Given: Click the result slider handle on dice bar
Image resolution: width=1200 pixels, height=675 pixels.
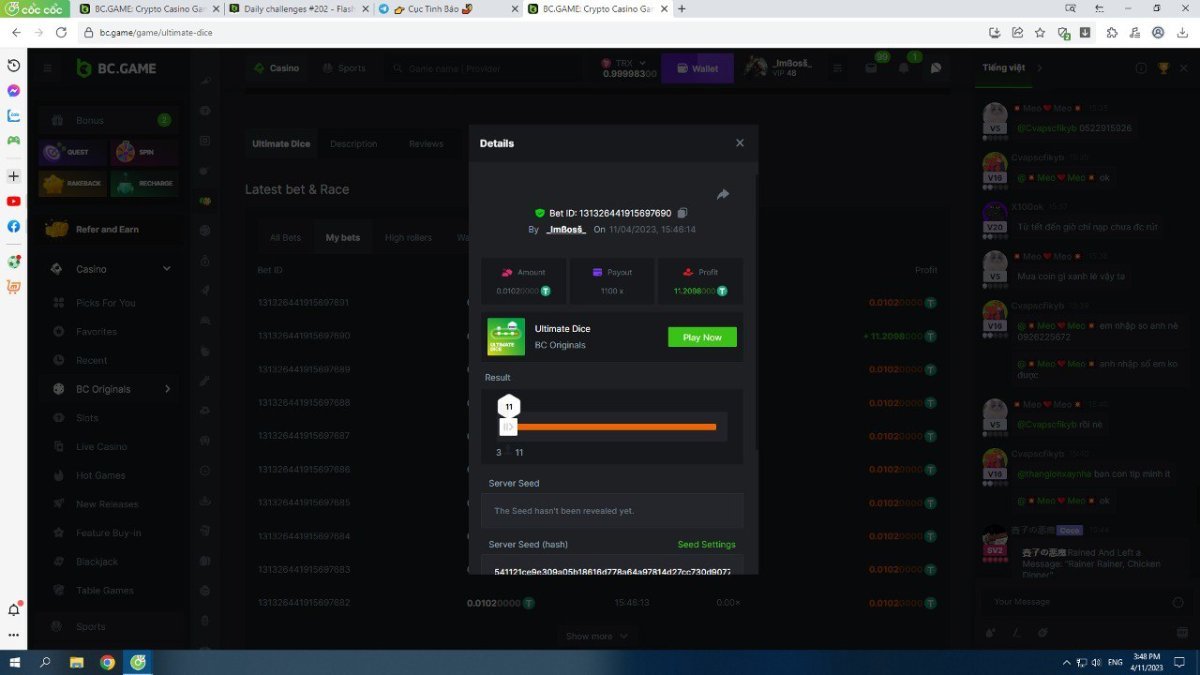Looking at the screenshot, I should (509, 427).
